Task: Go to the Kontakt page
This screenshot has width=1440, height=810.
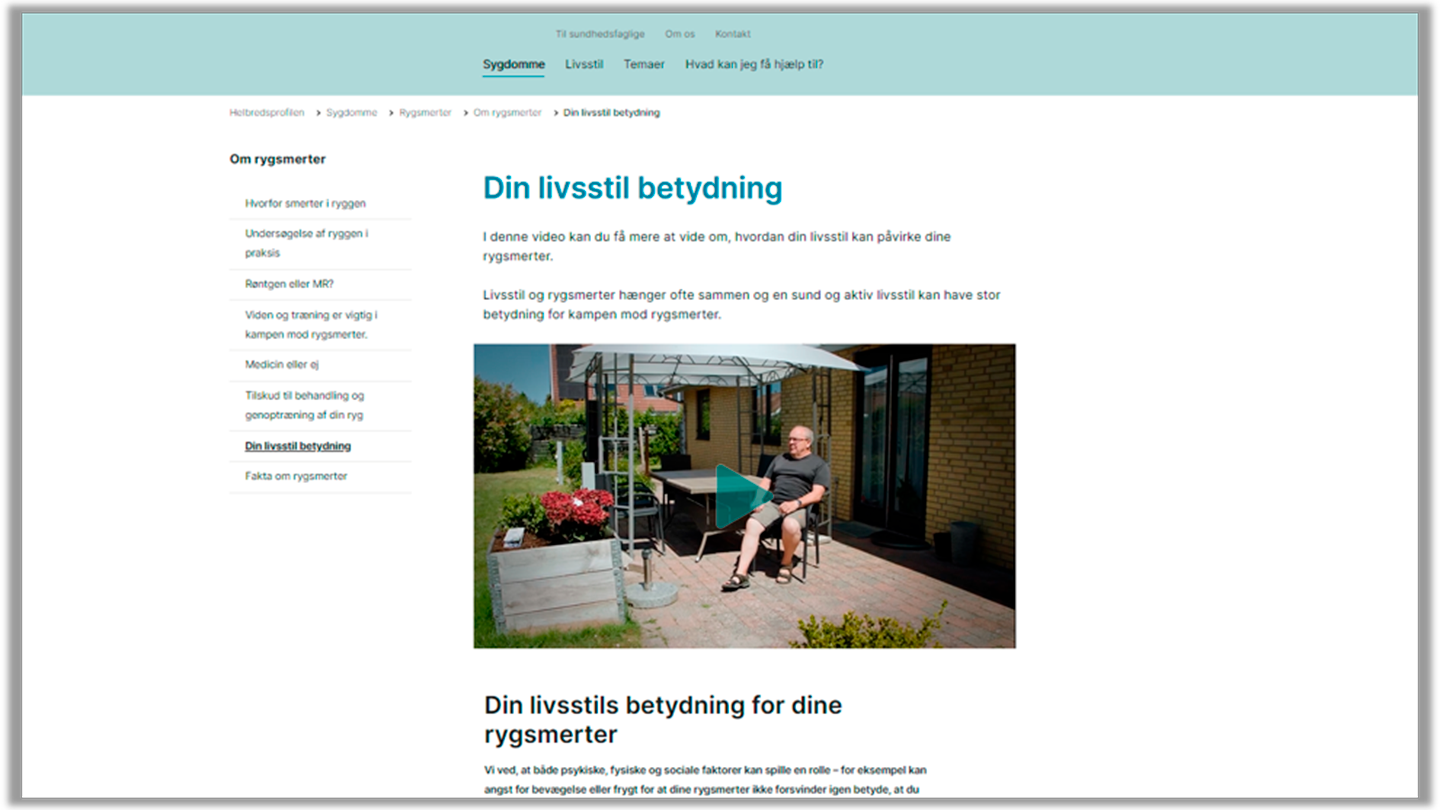Action: 732,34
